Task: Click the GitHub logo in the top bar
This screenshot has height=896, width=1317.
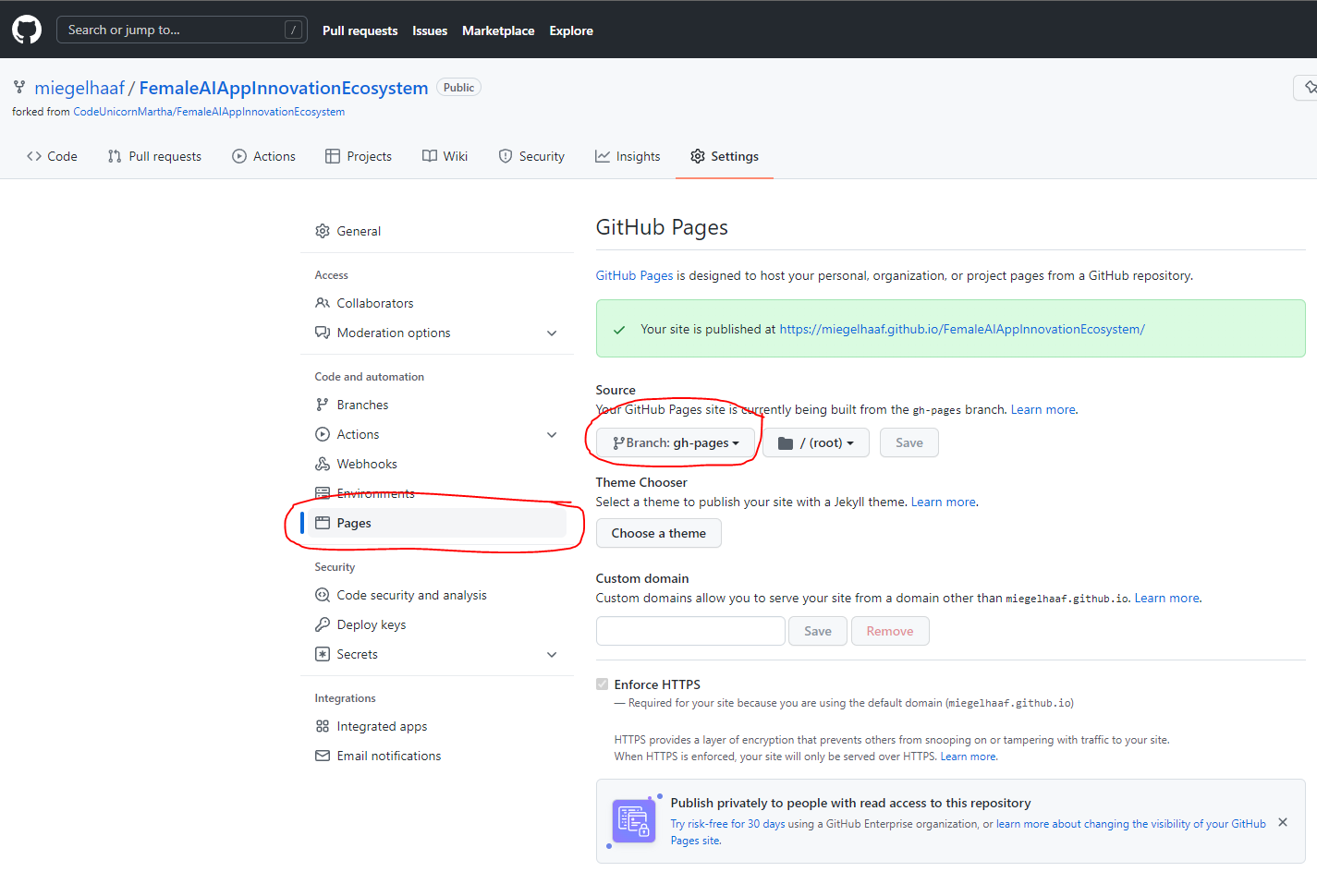Action: [26, 29]
